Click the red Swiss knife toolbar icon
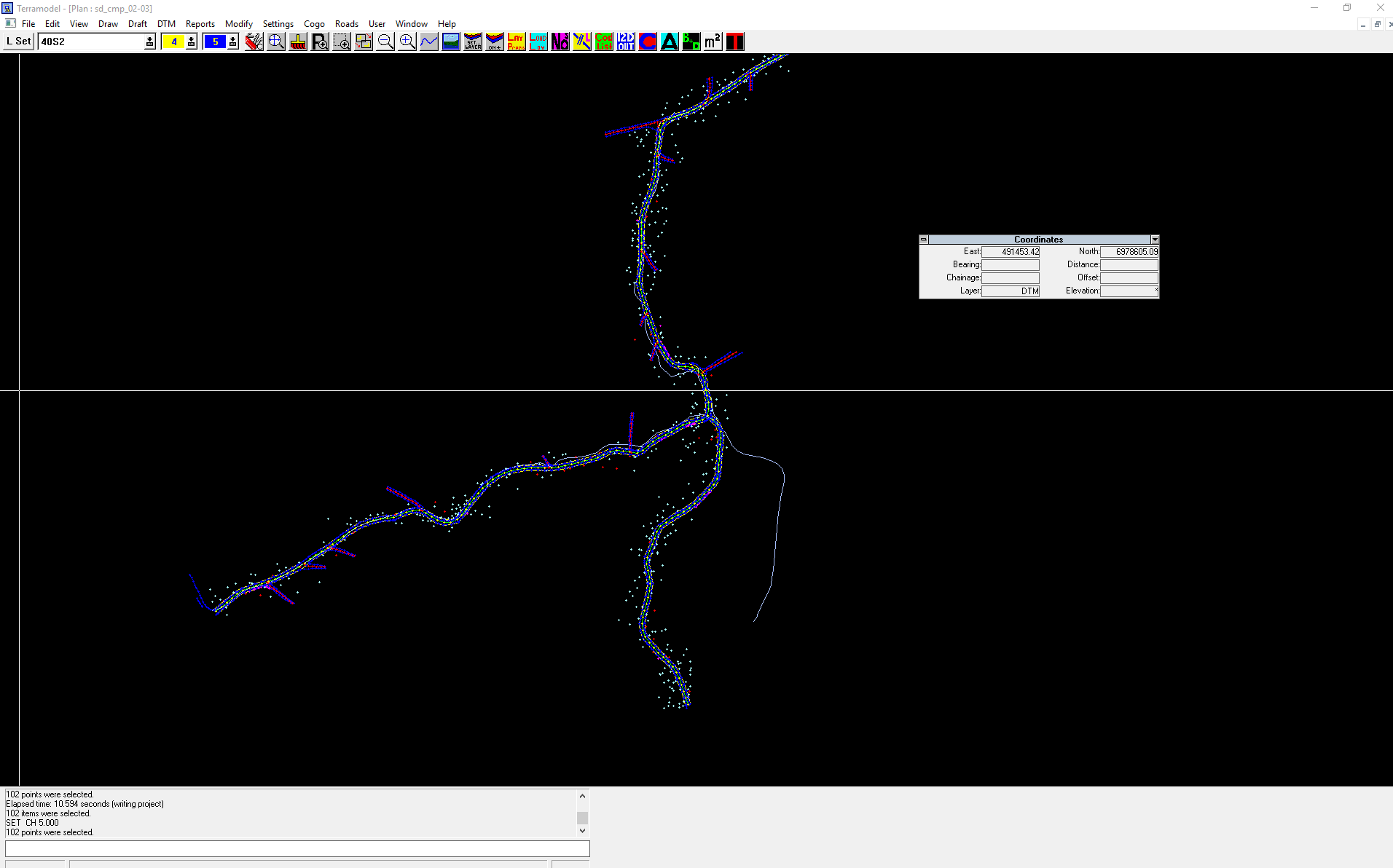The height and width of the screenshot is (868, 1393). (254, 42)
